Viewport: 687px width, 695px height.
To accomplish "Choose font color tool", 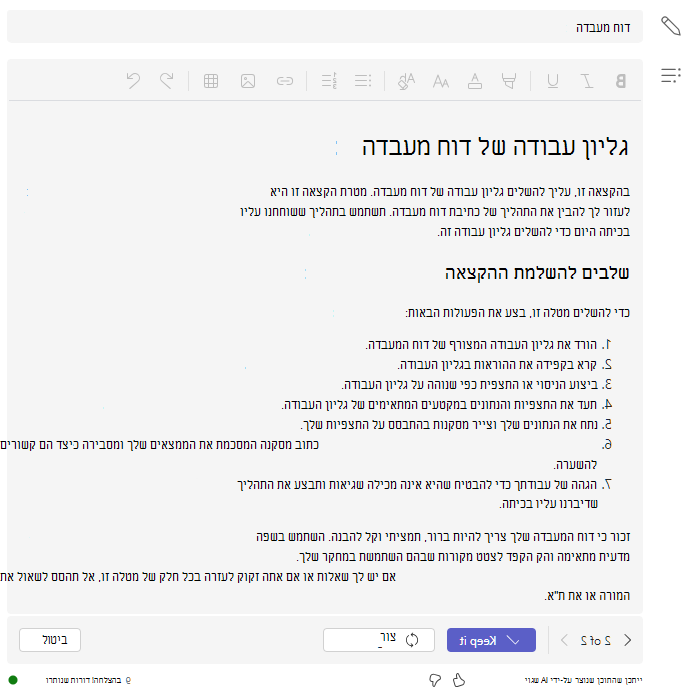I will tap(475, 81).
